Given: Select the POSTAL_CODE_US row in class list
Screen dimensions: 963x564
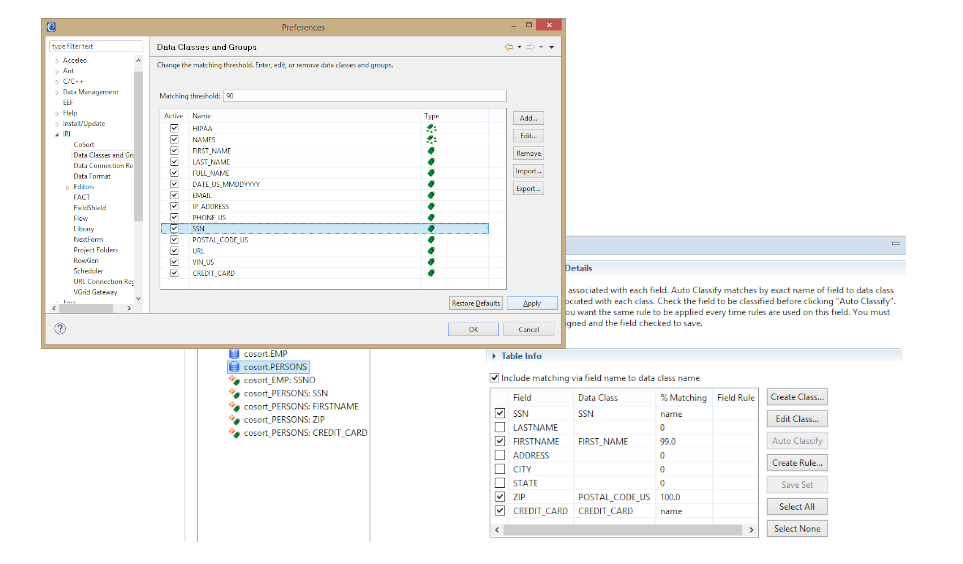Looking at the screenshot, I should (324, 240).
